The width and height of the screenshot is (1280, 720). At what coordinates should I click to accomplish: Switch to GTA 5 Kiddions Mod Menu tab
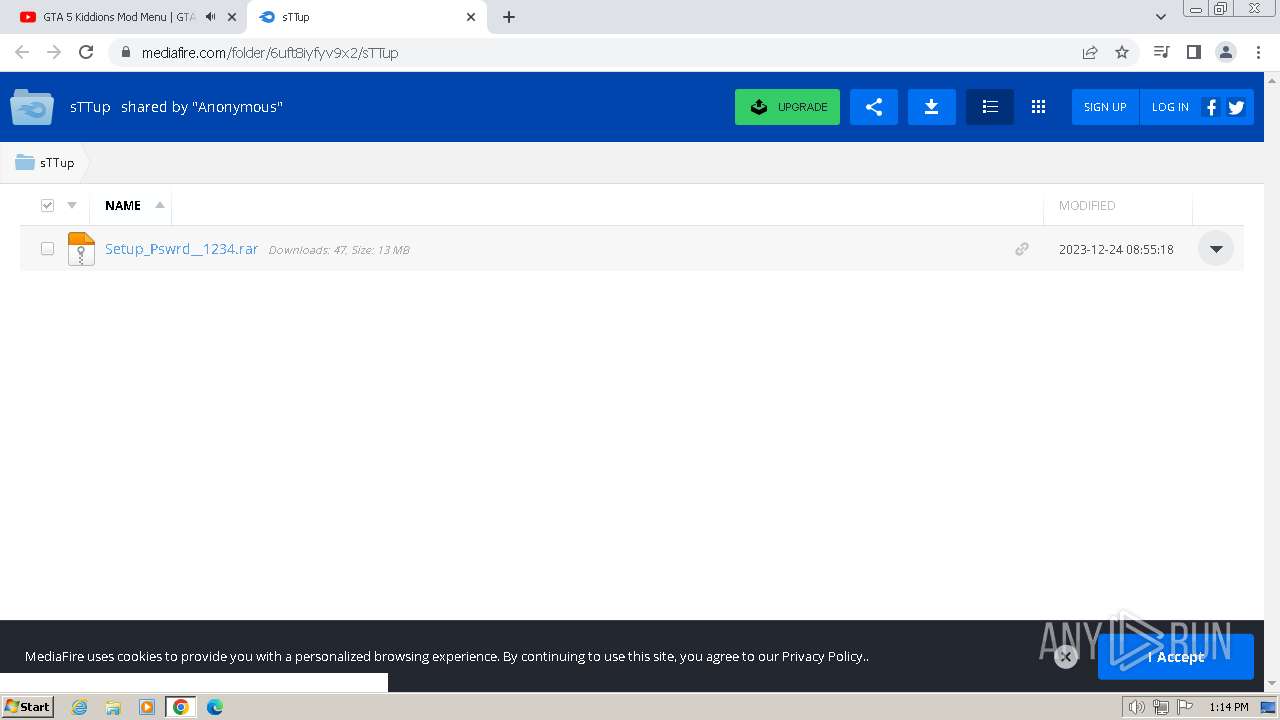pyautogui.click(x=120, y=17)
